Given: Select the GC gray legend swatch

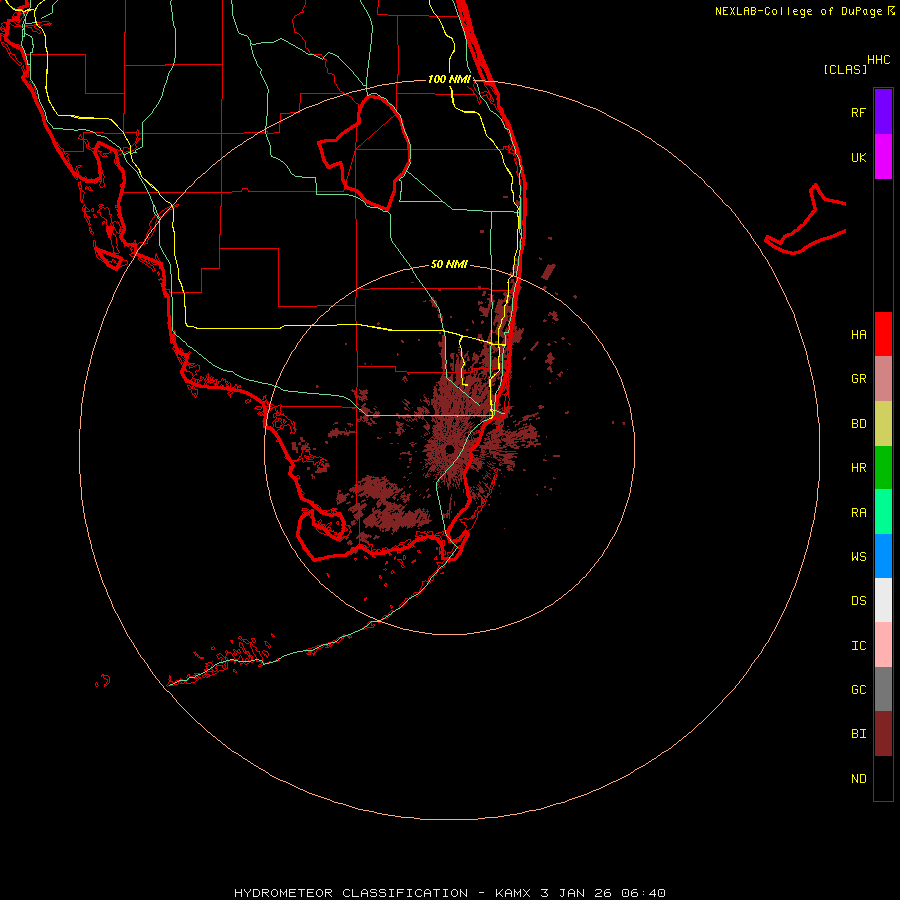Looking at the screenshot, I should pos(883,689).
